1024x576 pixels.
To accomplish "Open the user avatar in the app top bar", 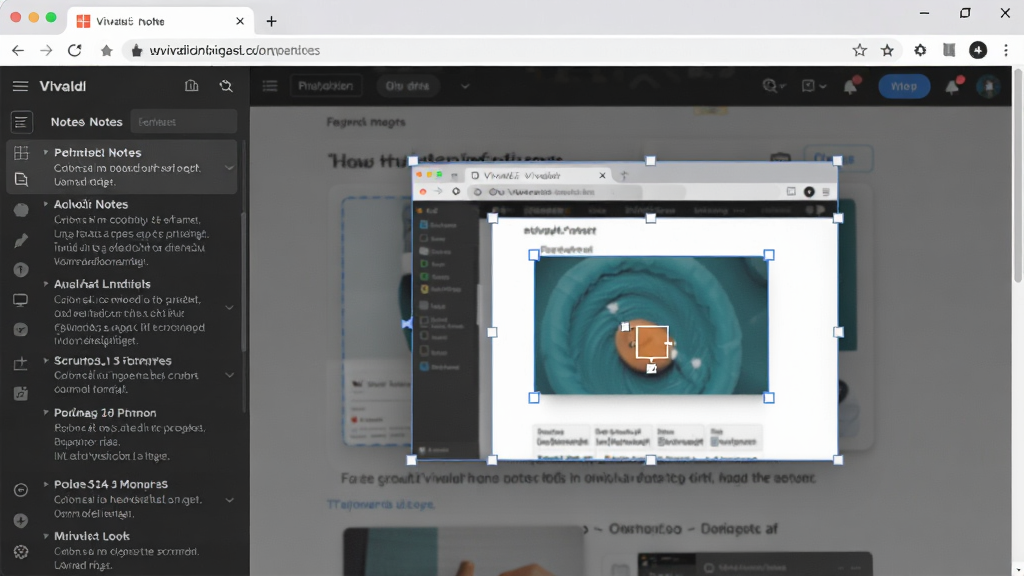I will [989, 86].
